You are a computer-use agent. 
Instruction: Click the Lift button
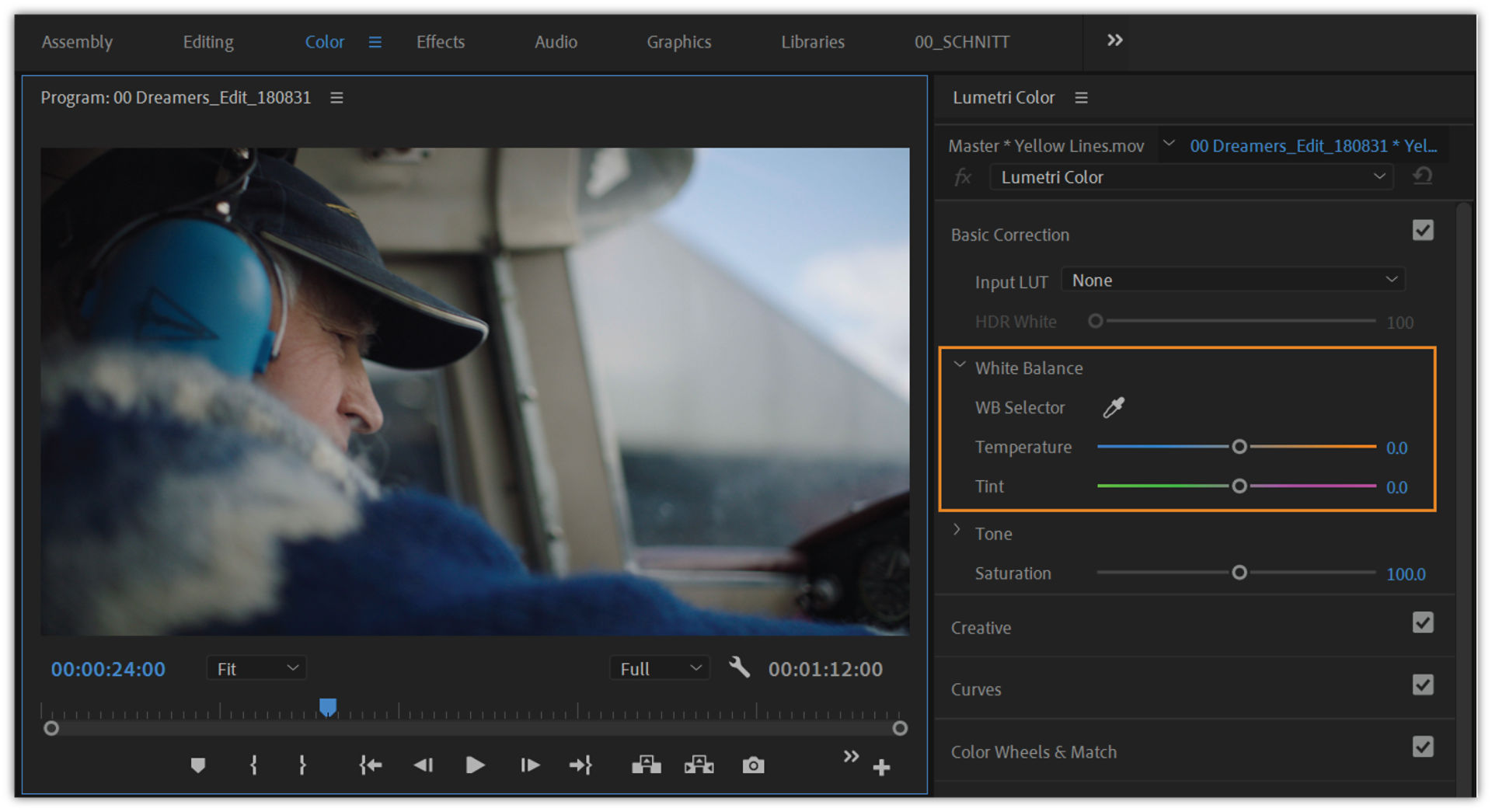tap(646, 765)
